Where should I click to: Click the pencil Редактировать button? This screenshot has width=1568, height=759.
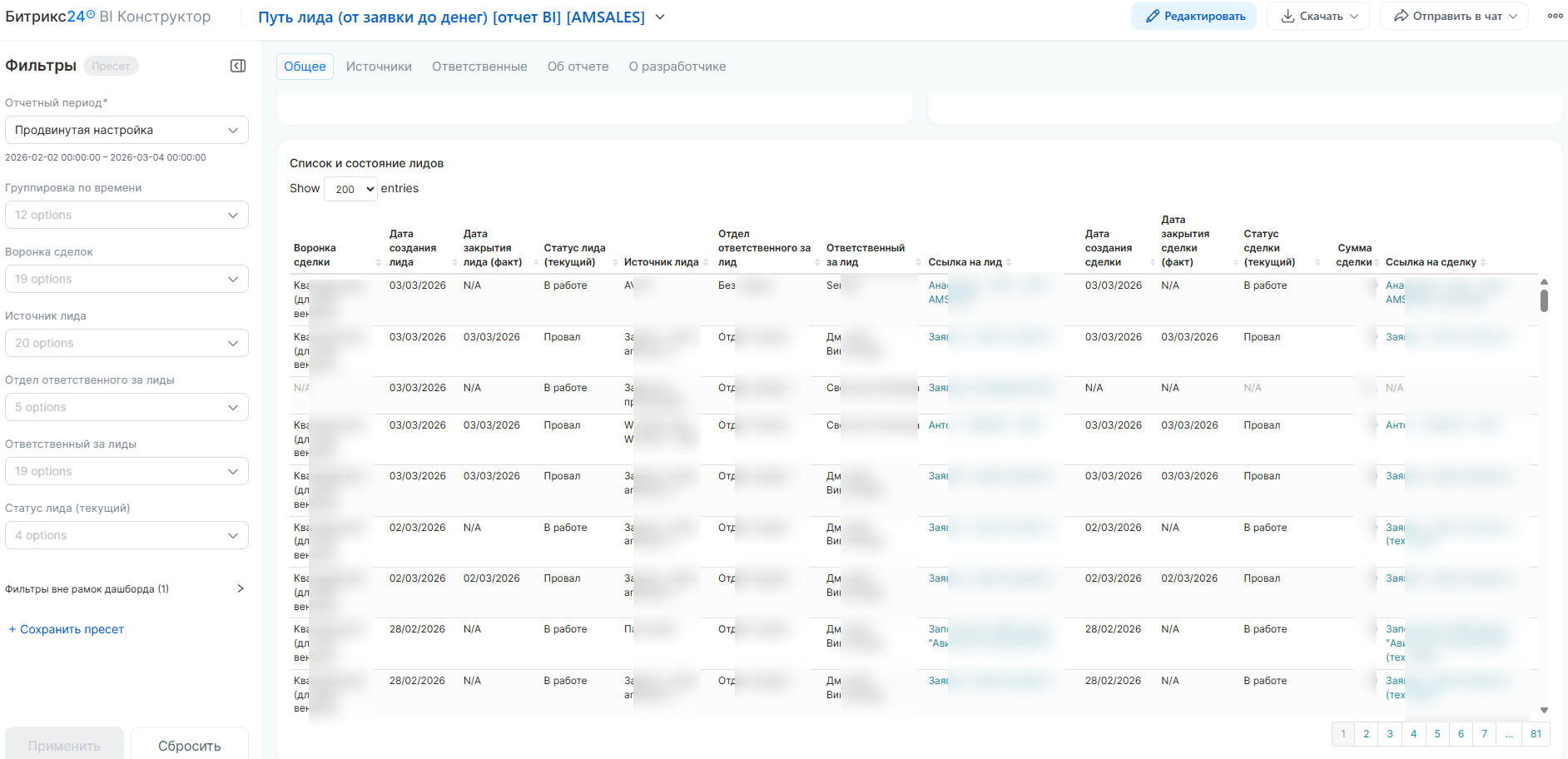[x=1193, y=16]
